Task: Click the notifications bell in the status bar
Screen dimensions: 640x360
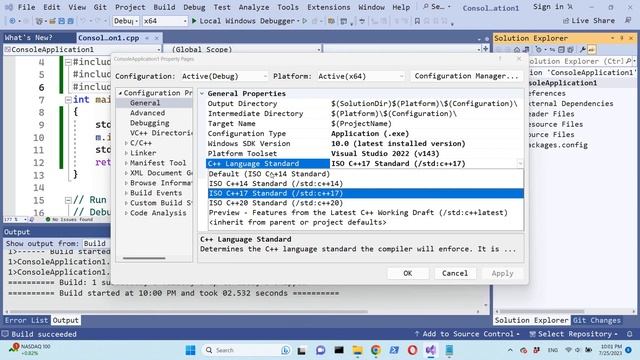Action: [x=630, y=334]
